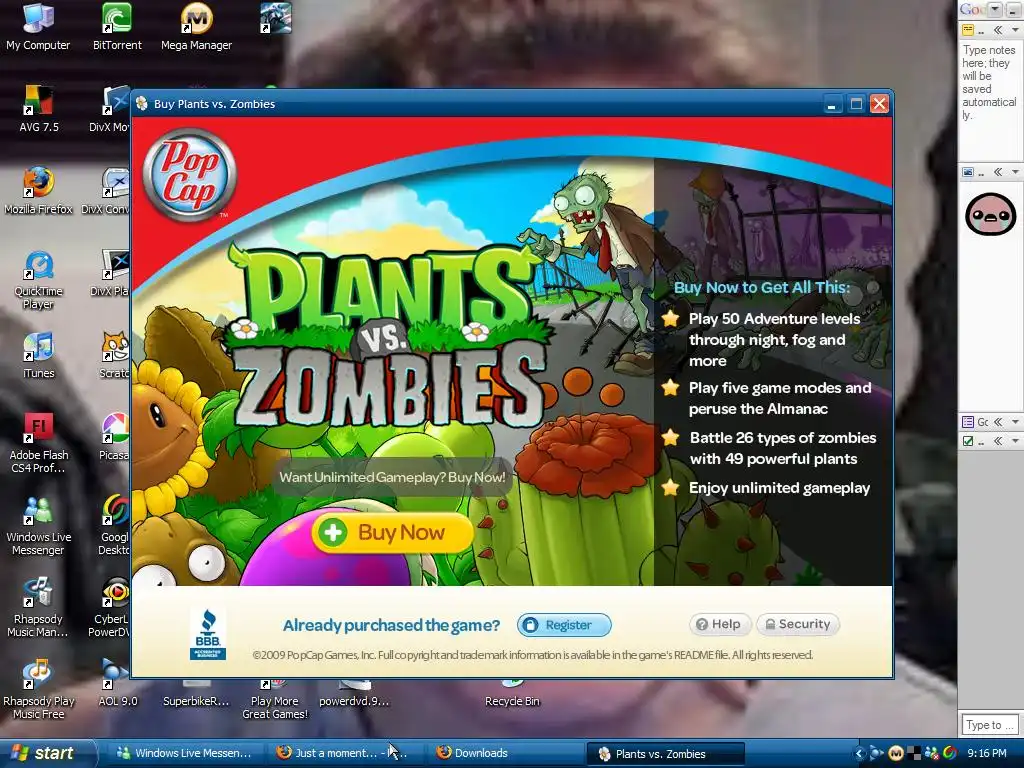This screenshot has width=1024, height=768.
Task: Expand the To Do checklist gadget chevron
Action: pyautogui.click(x=998, y=441)
